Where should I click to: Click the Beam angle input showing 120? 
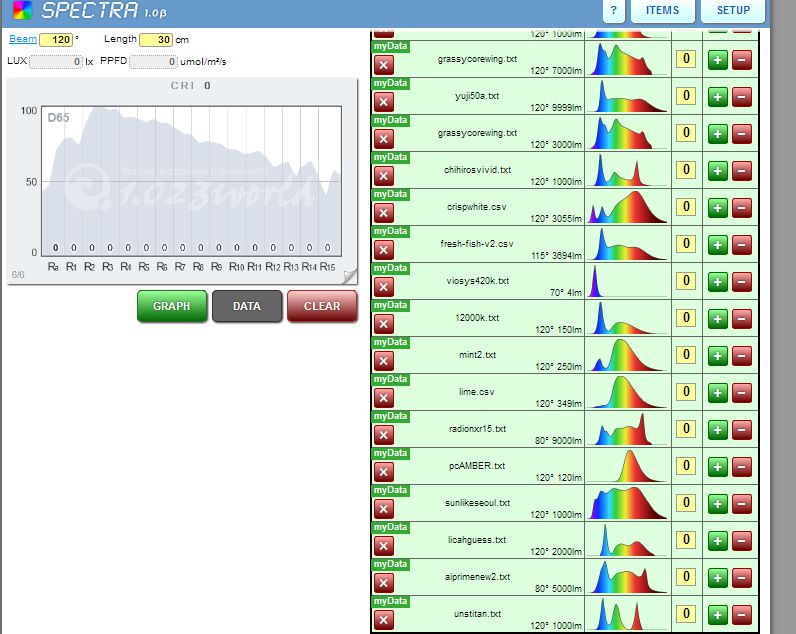coord(56,40)
